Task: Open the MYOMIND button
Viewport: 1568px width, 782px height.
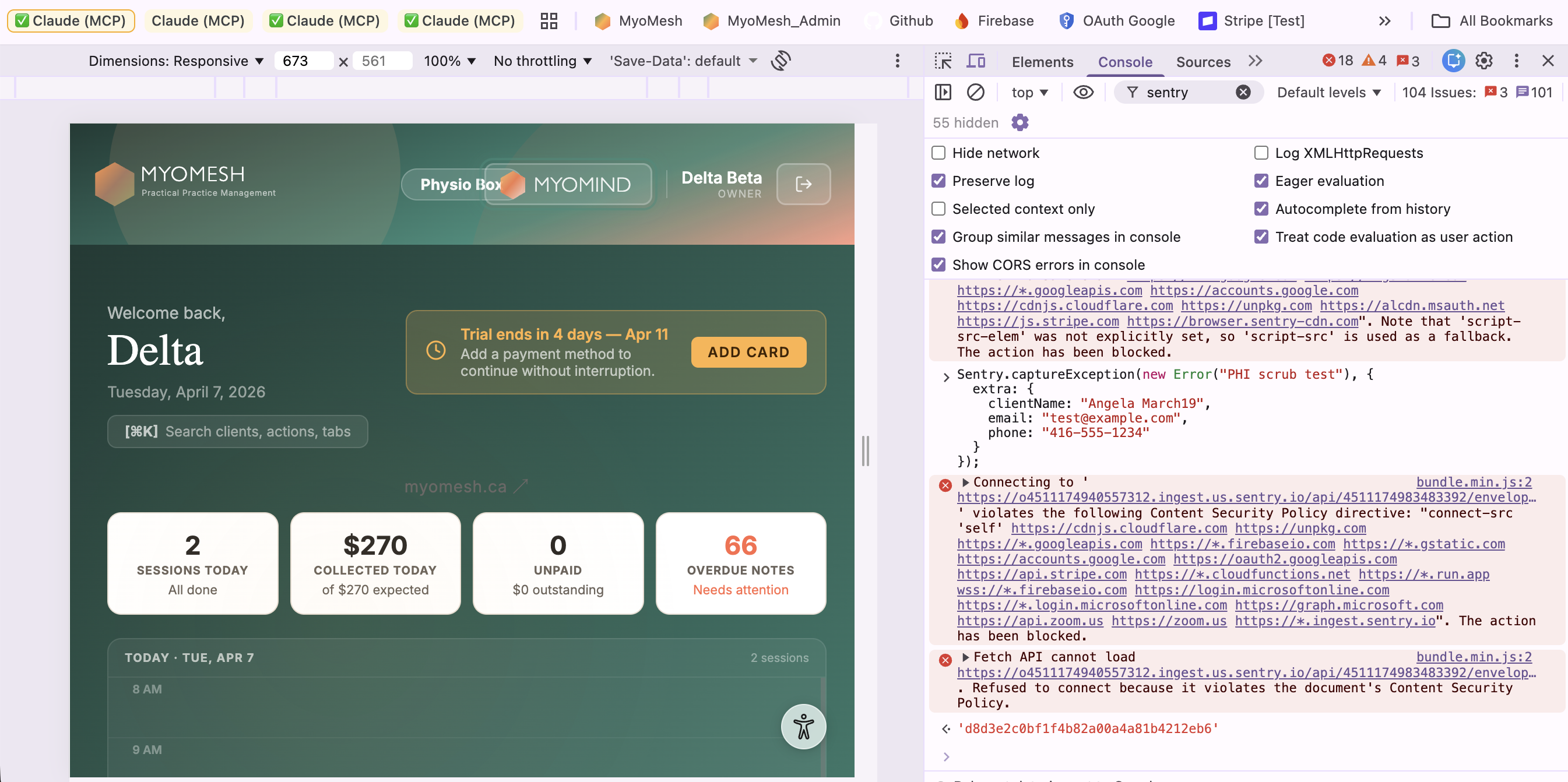Action: pos(568,184)
